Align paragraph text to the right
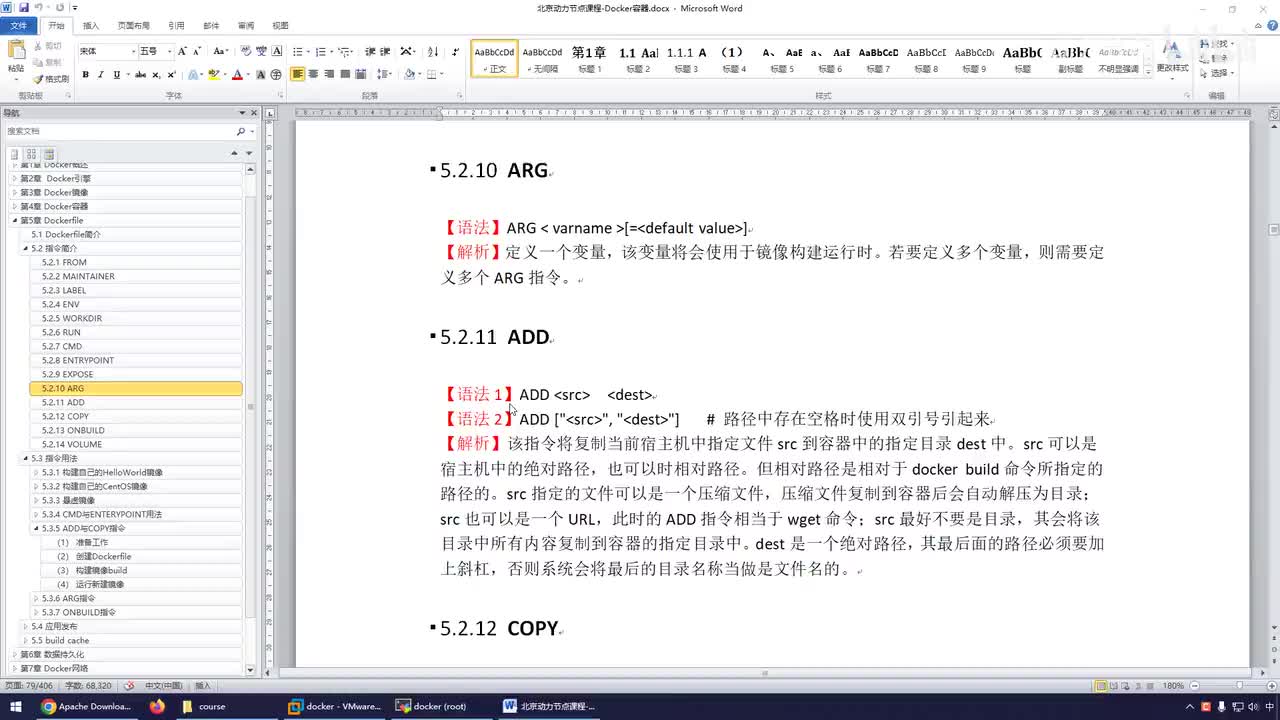 (330, 74)
